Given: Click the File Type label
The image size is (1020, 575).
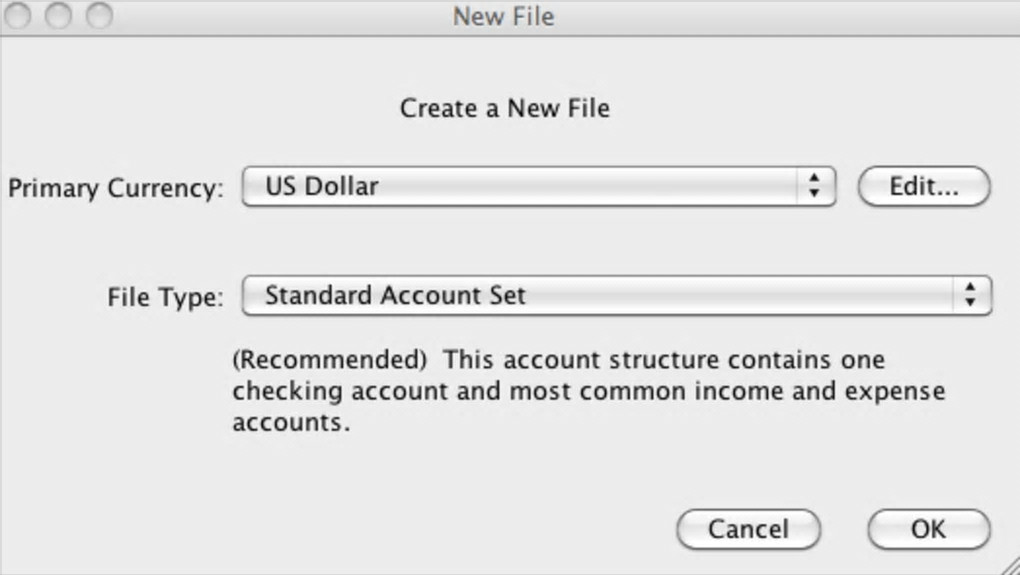Looking at the screenshot, I should [x=165, y=297].
